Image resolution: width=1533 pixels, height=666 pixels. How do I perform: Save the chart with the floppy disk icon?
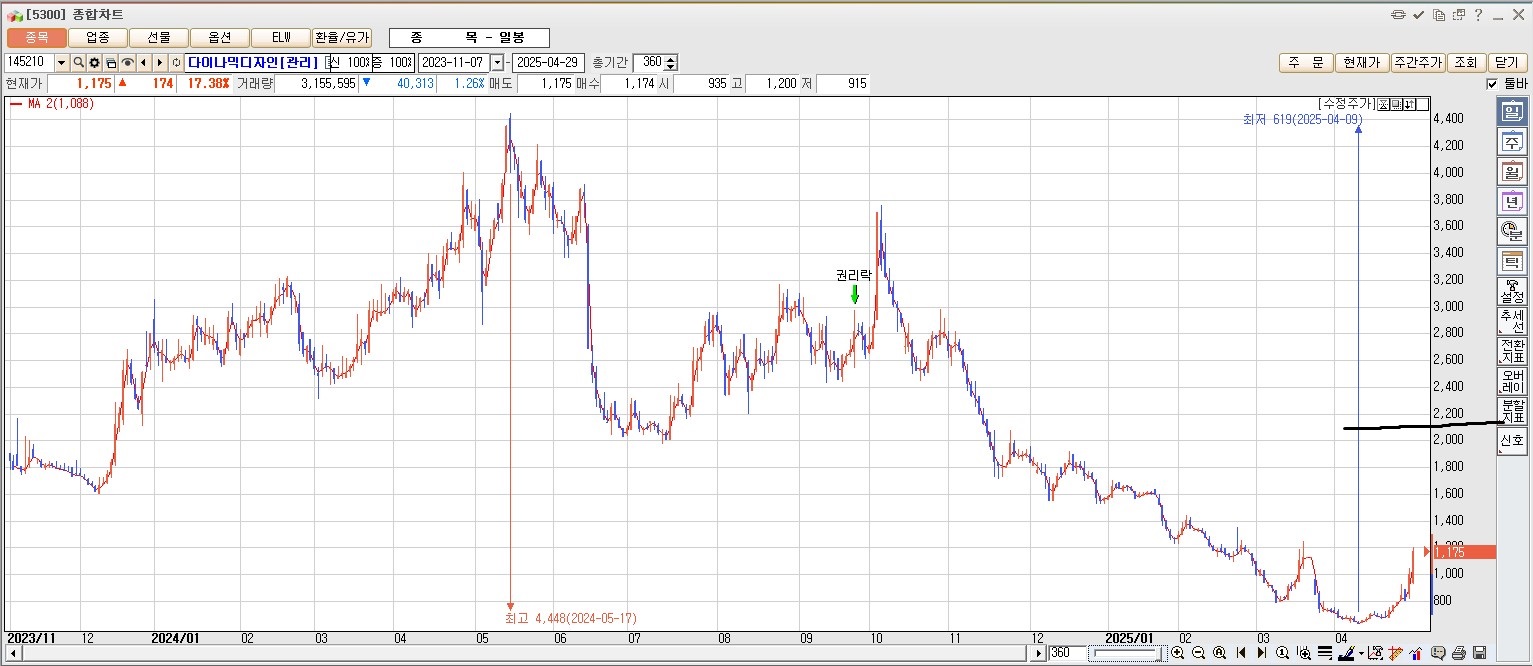(1479, 653)
